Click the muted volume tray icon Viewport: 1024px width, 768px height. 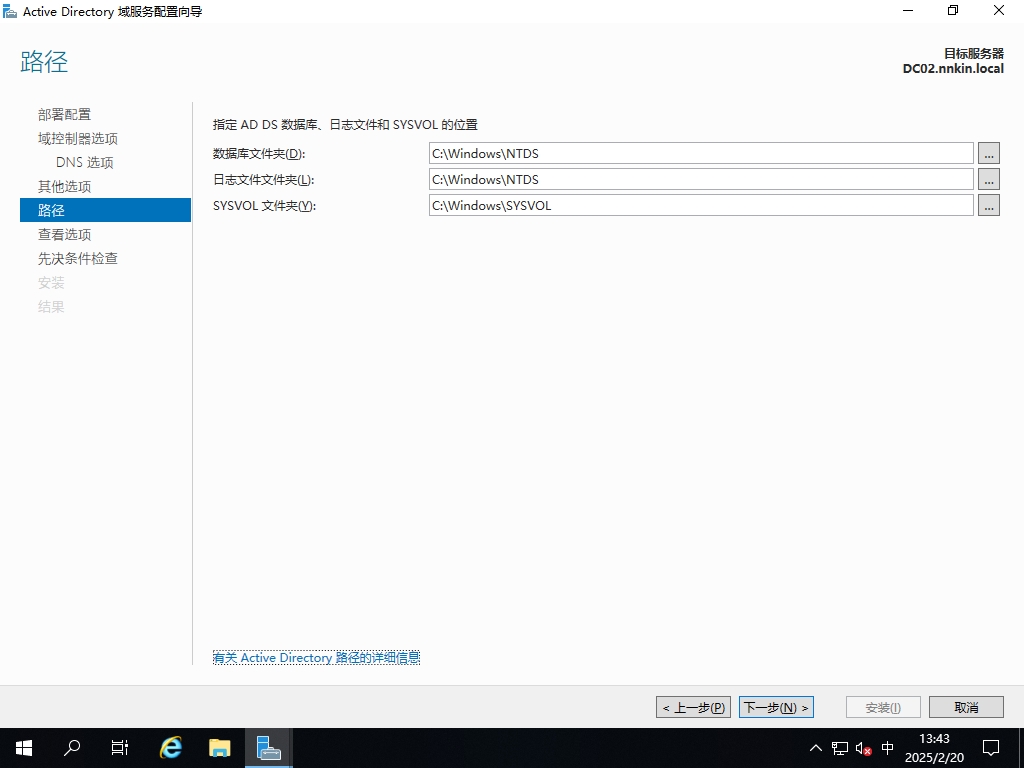[864, 748]
